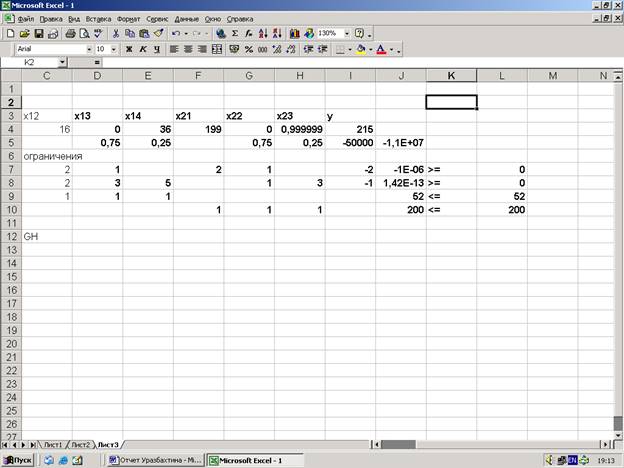Toggle italic formatting
This screenshot has width=624, height=468.
point(142,48)
